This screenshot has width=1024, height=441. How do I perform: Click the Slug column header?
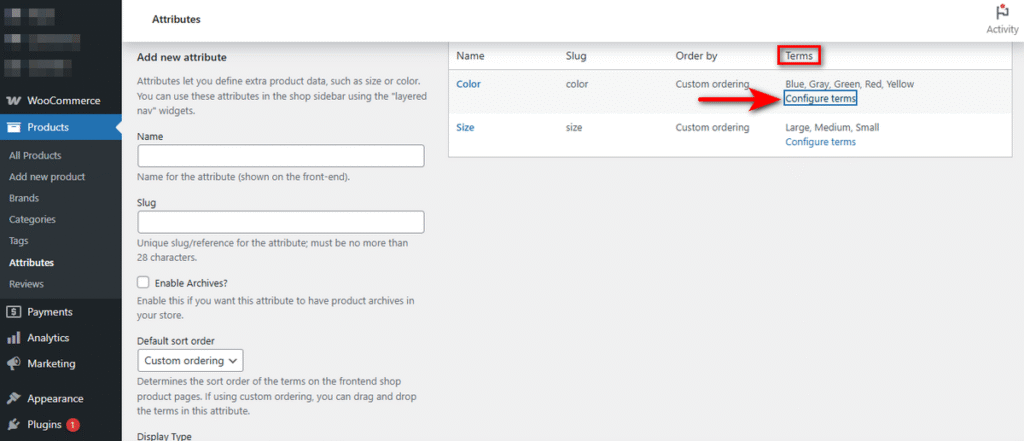point(576,56)
